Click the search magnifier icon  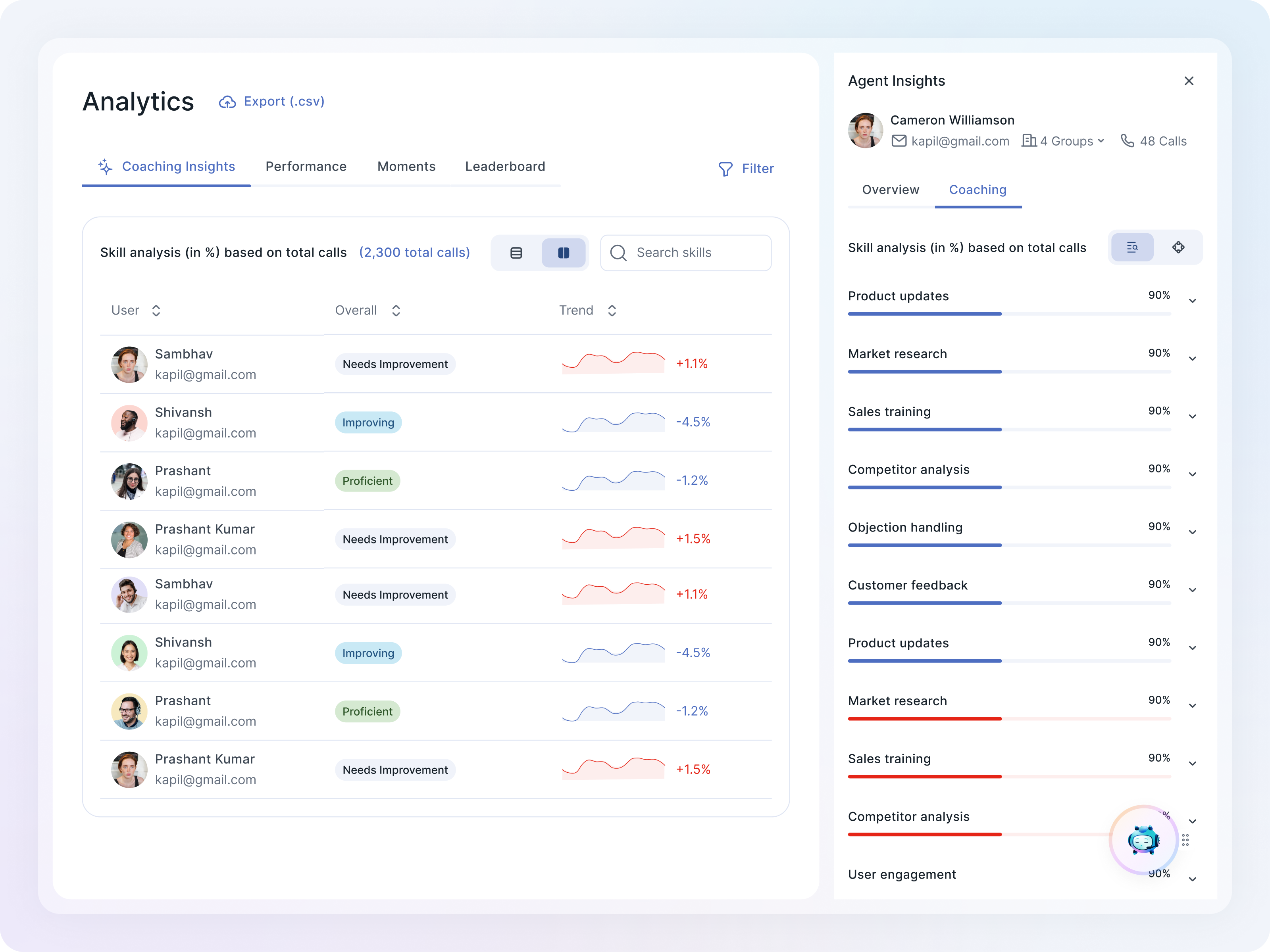click(x=618, y=253)
